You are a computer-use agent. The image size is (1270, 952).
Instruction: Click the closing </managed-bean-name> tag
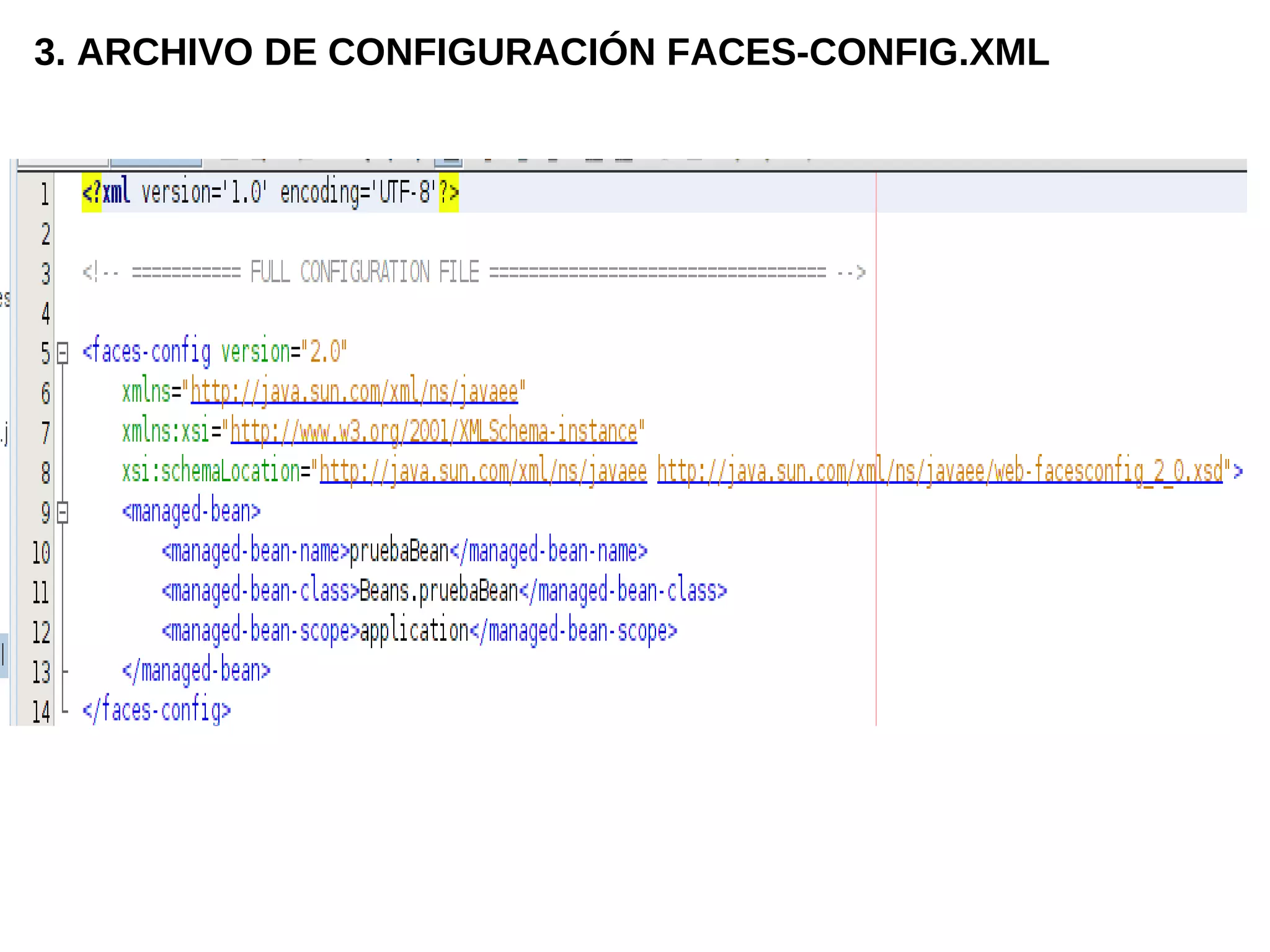click(548, 551)
